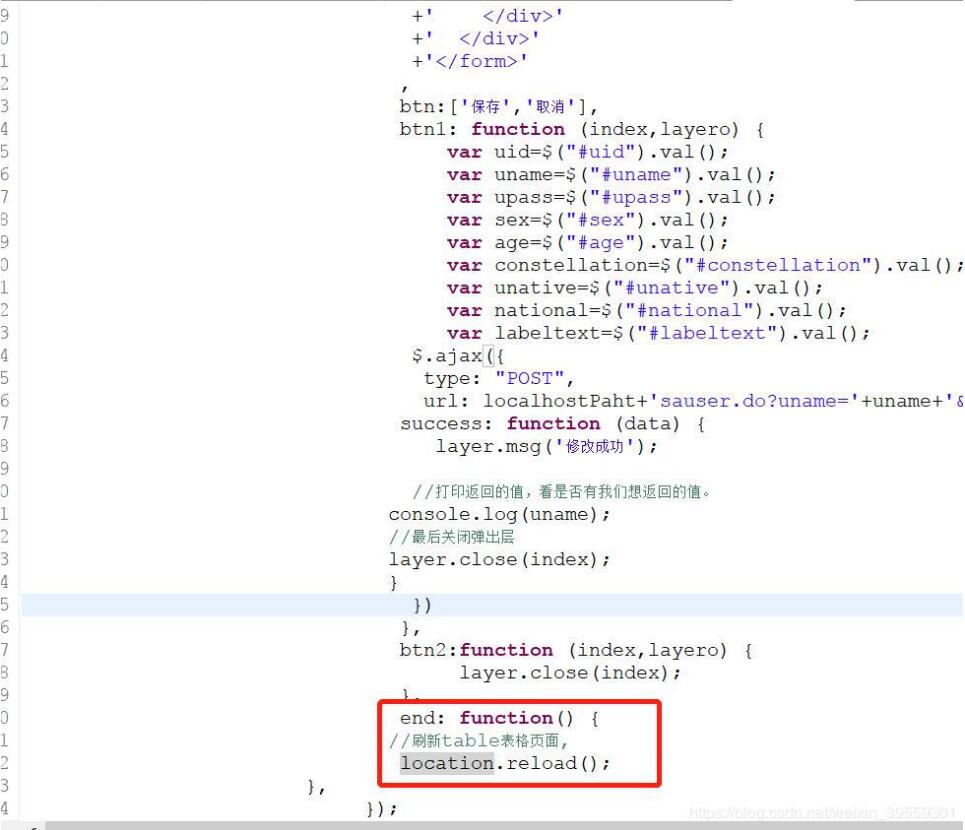This screenshot has width=965, height=830.
Task: Select the btn:['保存','取消'] line
Action: [x=498, y=106]
